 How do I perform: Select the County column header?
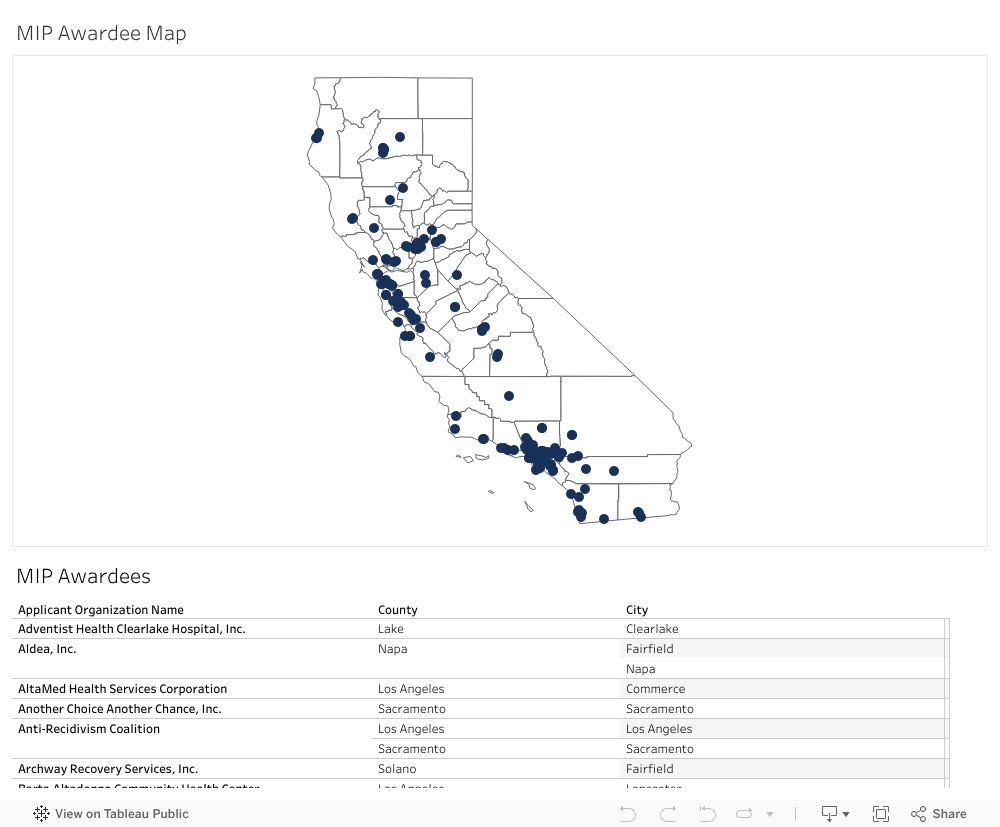pos(398,610)
